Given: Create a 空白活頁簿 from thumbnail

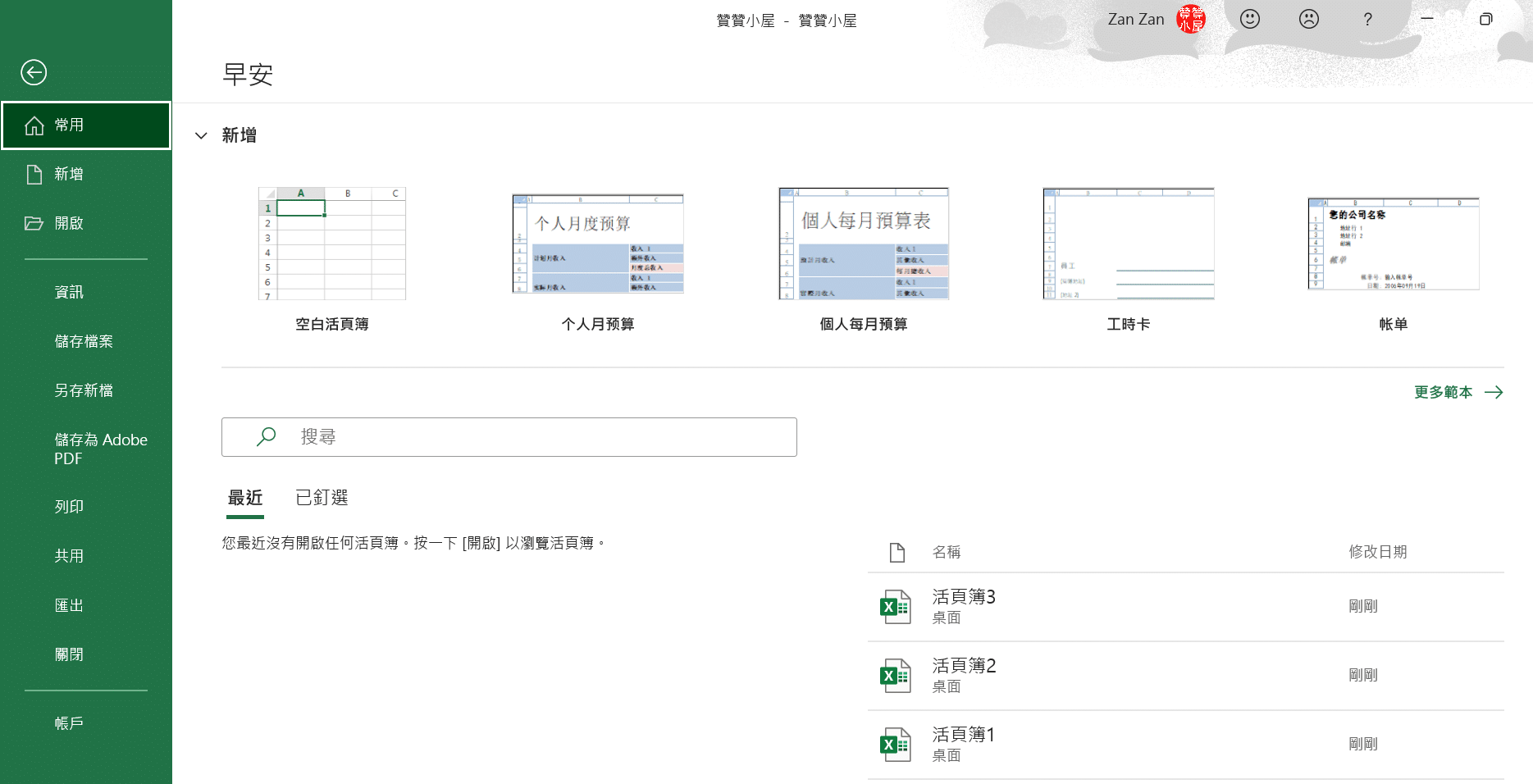Looking at the screenshot, I should pyautogui.click(x=332, y=244).
